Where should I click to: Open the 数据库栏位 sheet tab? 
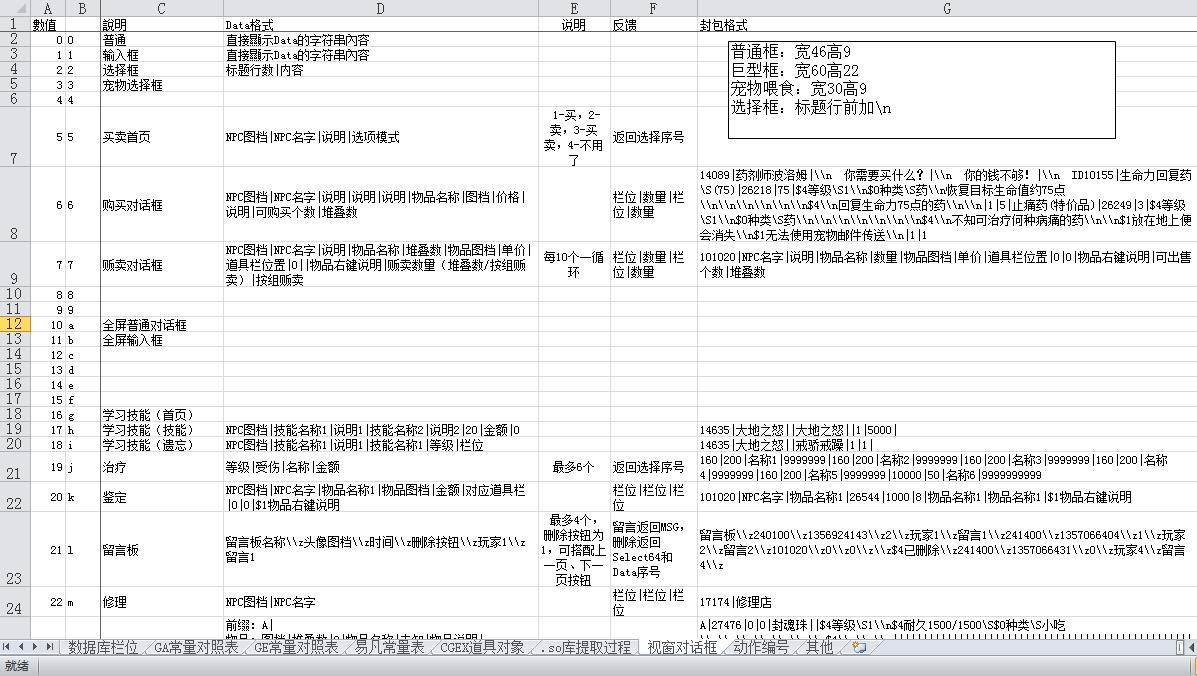pyautogui.click(x=103, y=647)
